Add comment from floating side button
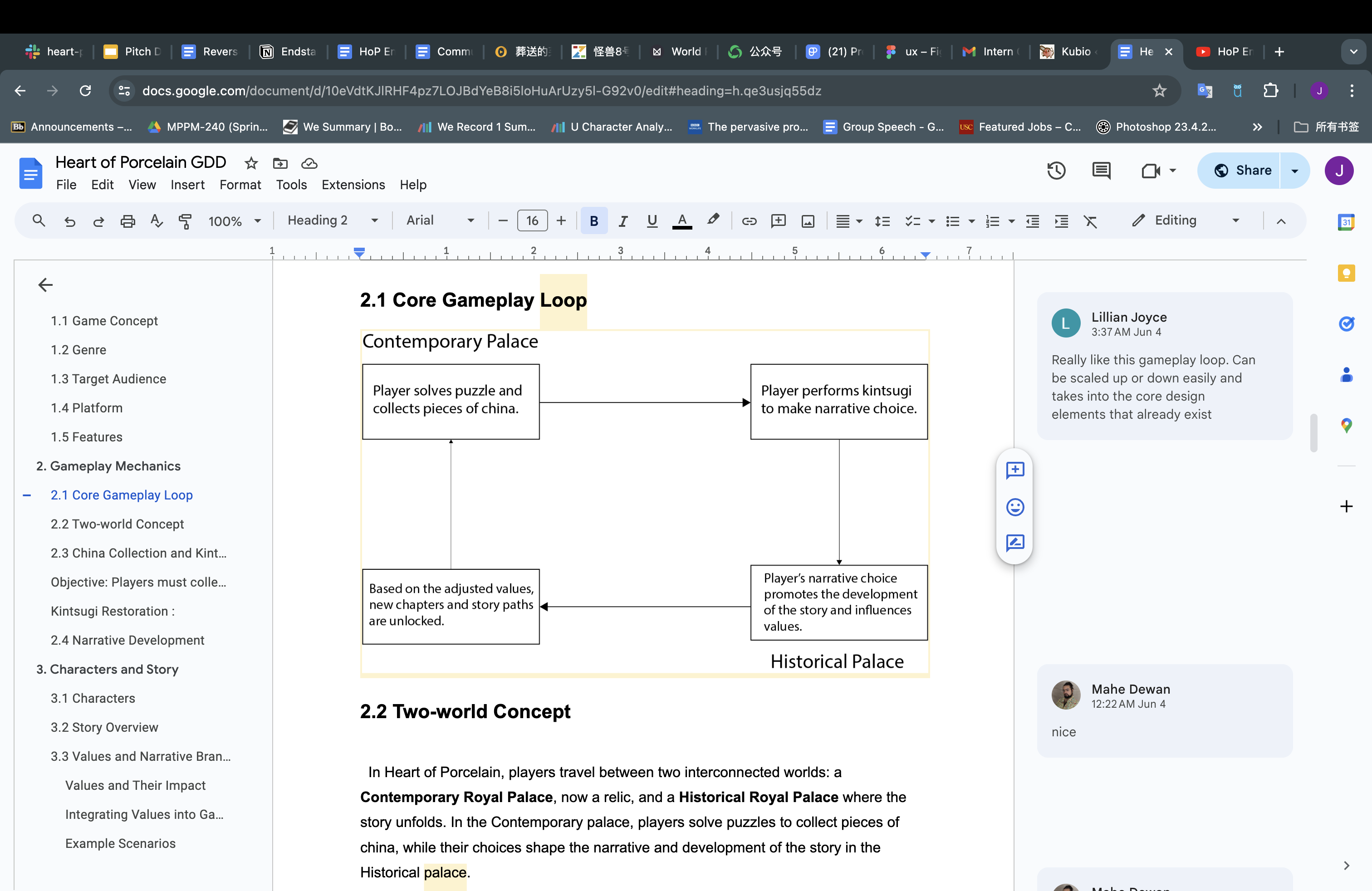The height and width of the screenshot is (891, 1372). (1014, 470)
